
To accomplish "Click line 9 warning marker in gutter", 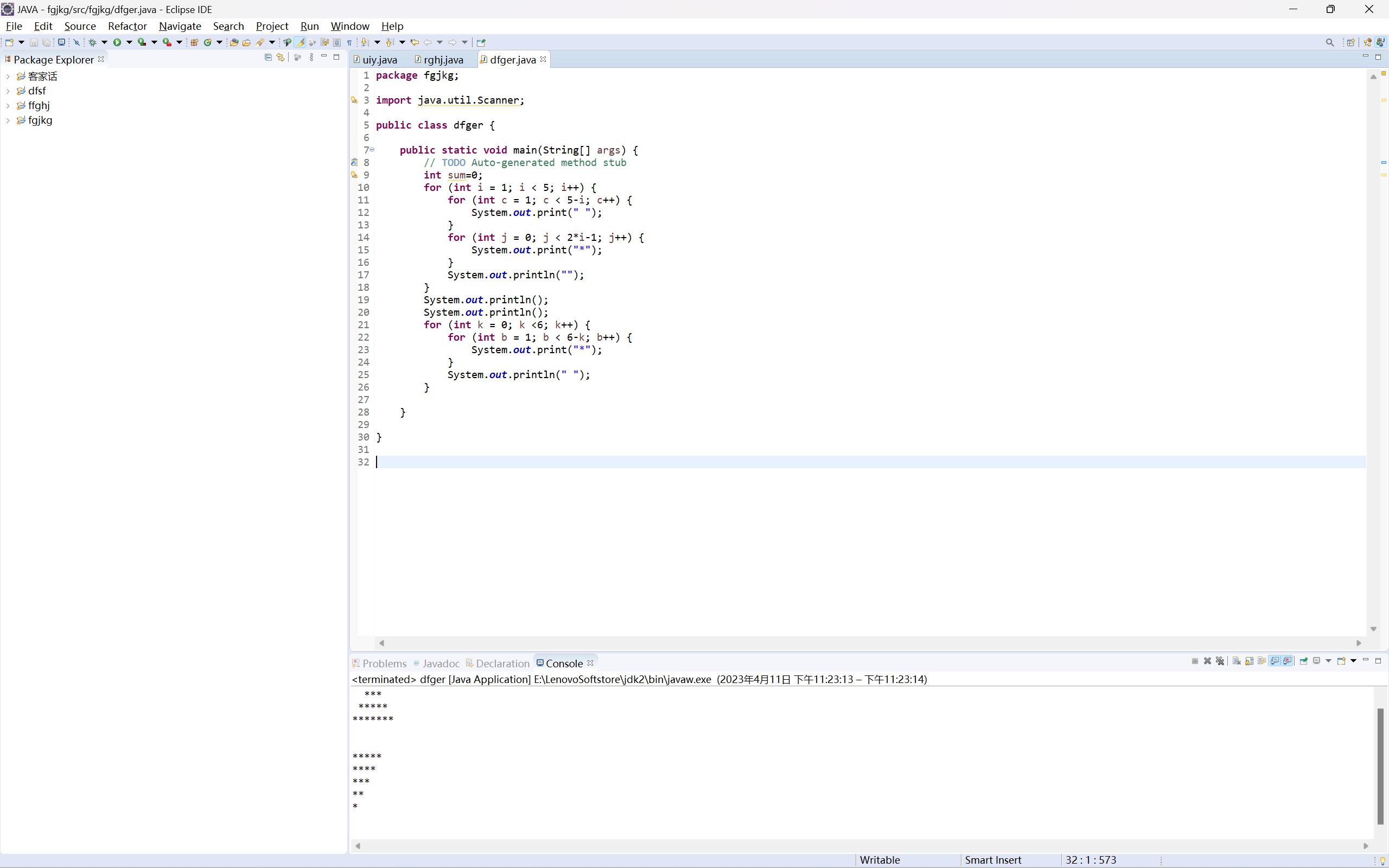I will pos(354,175).
